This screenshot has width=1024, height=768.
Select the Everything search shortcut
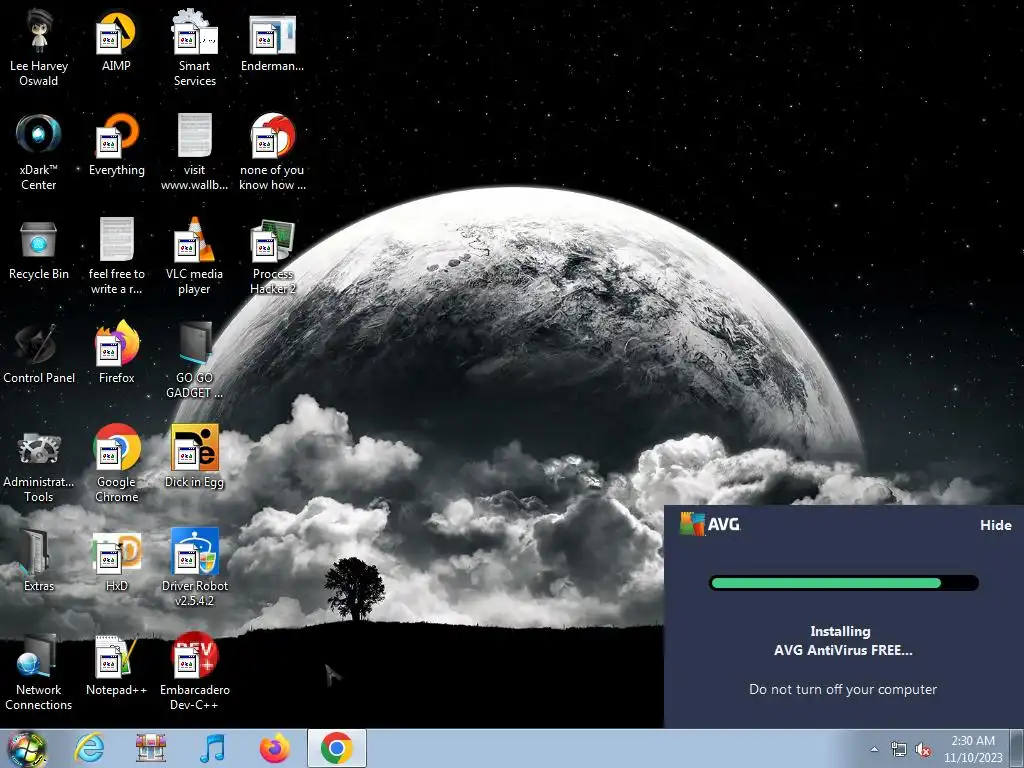tap(116, 145)
